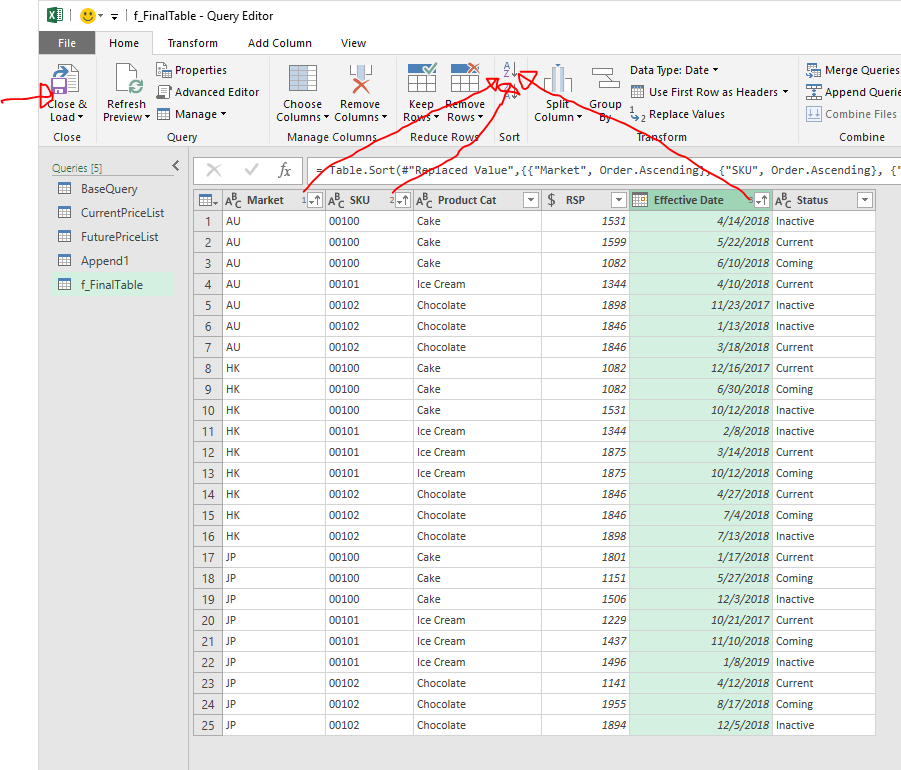901x770 pixels.
Task: Open the Choose Columns tool
Action: coord(302,80)
